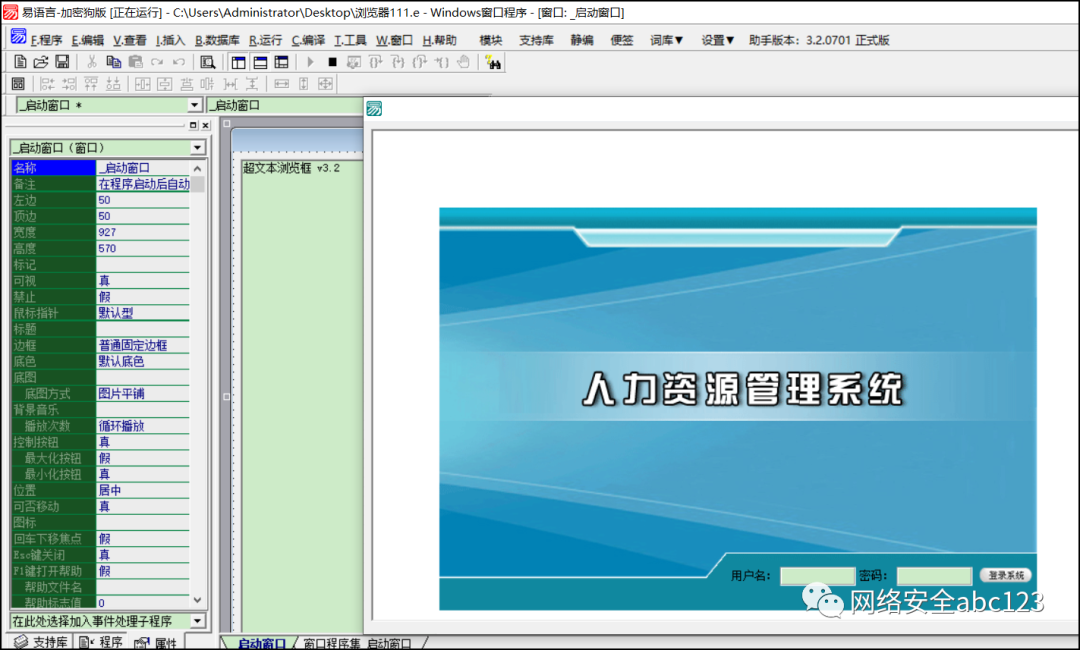Screen dimensions: 1080x650
Task: Switch to the 属性 bottom panel tab
Action: point(156,642)
